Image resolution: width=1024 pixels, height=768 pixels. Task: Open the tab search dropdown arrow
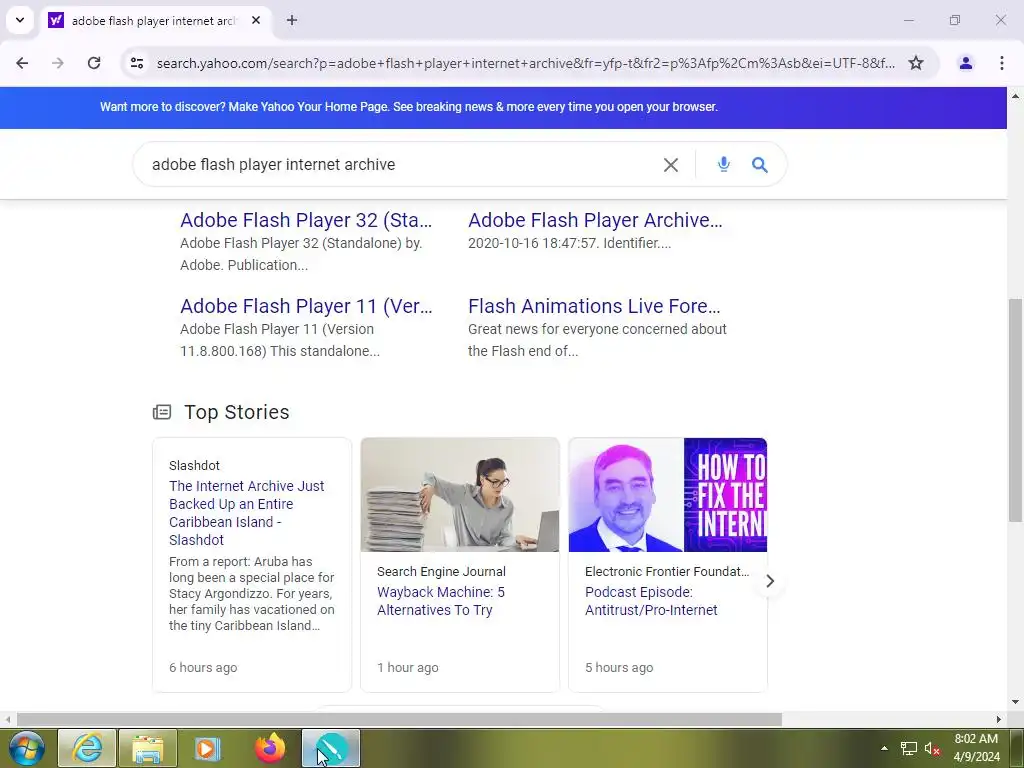[20, 20]
